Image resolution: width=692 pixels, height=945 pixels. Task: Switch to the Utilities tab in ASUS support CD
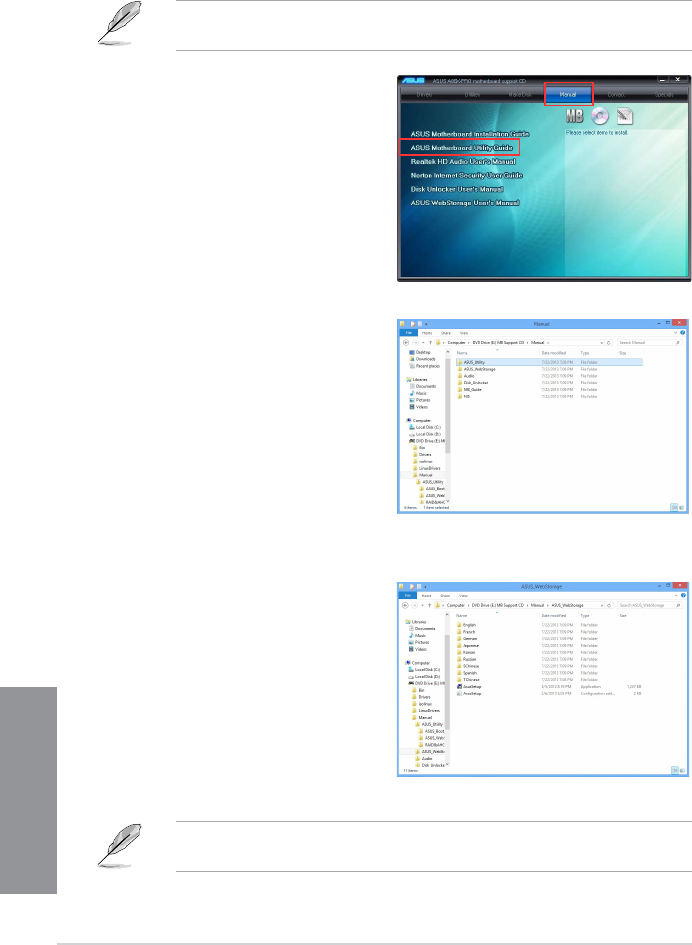point(472,95)
